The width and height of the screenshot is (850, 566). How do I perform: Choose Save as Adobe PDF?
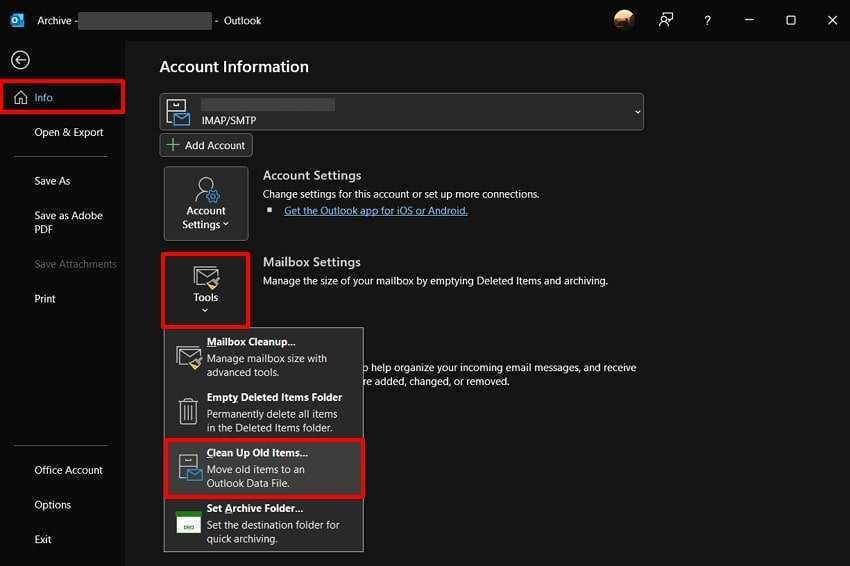tap(68, 222)
